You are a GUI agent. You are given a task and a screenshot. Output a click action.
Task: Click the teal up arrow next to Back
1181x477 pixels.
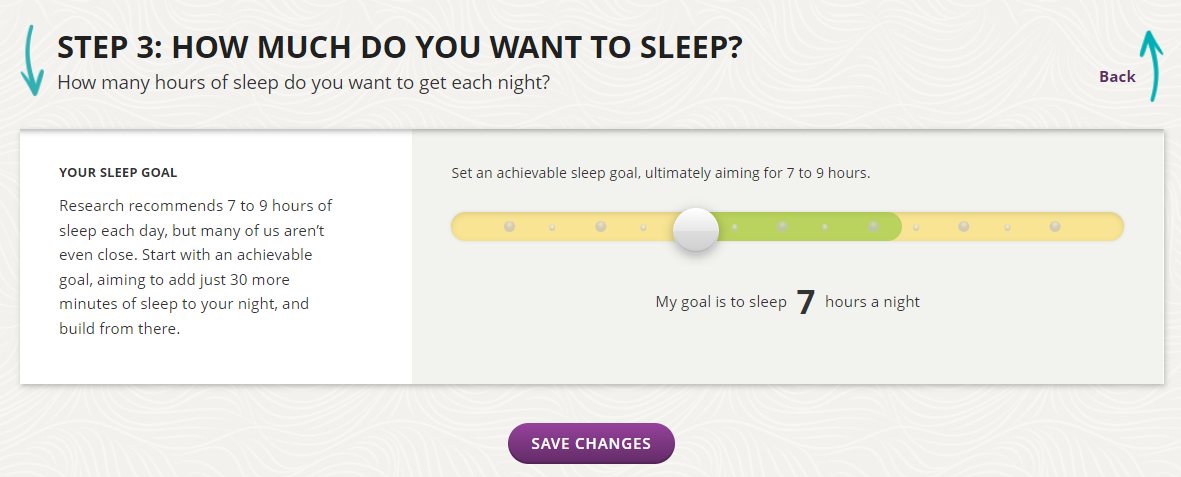[x=1151, y=66]
